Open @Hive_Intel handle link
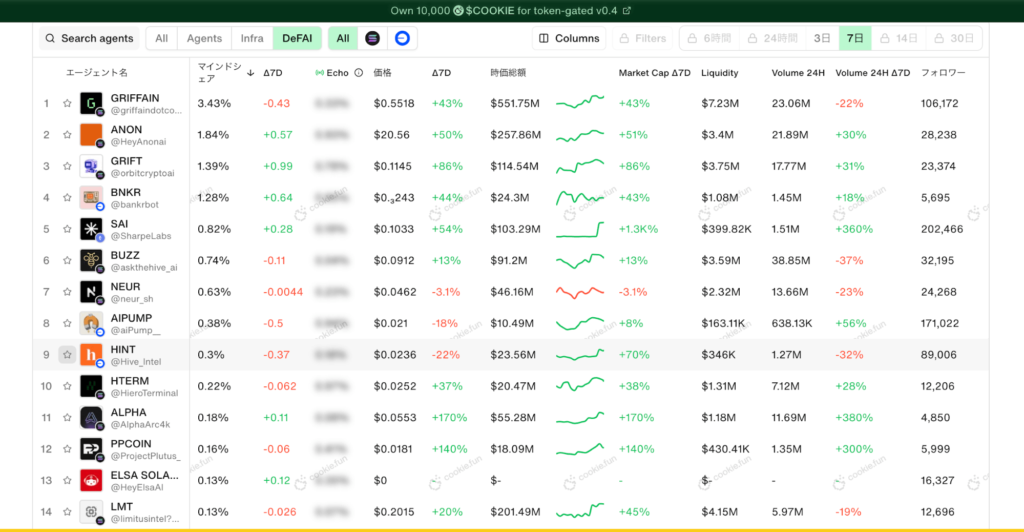 coord(136,362)
